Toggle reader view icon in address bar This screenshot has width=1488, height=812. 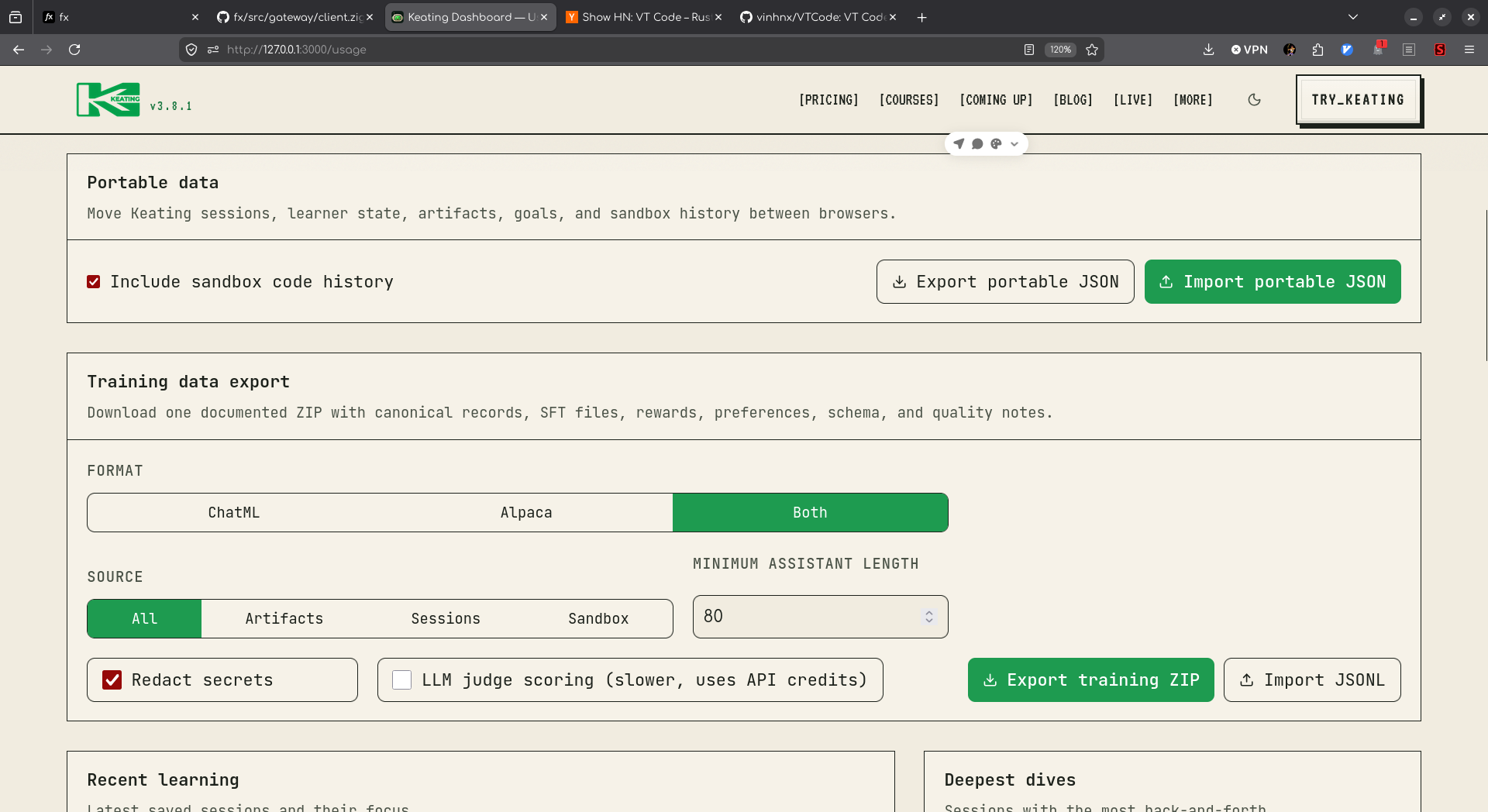tap(1029, 50)
